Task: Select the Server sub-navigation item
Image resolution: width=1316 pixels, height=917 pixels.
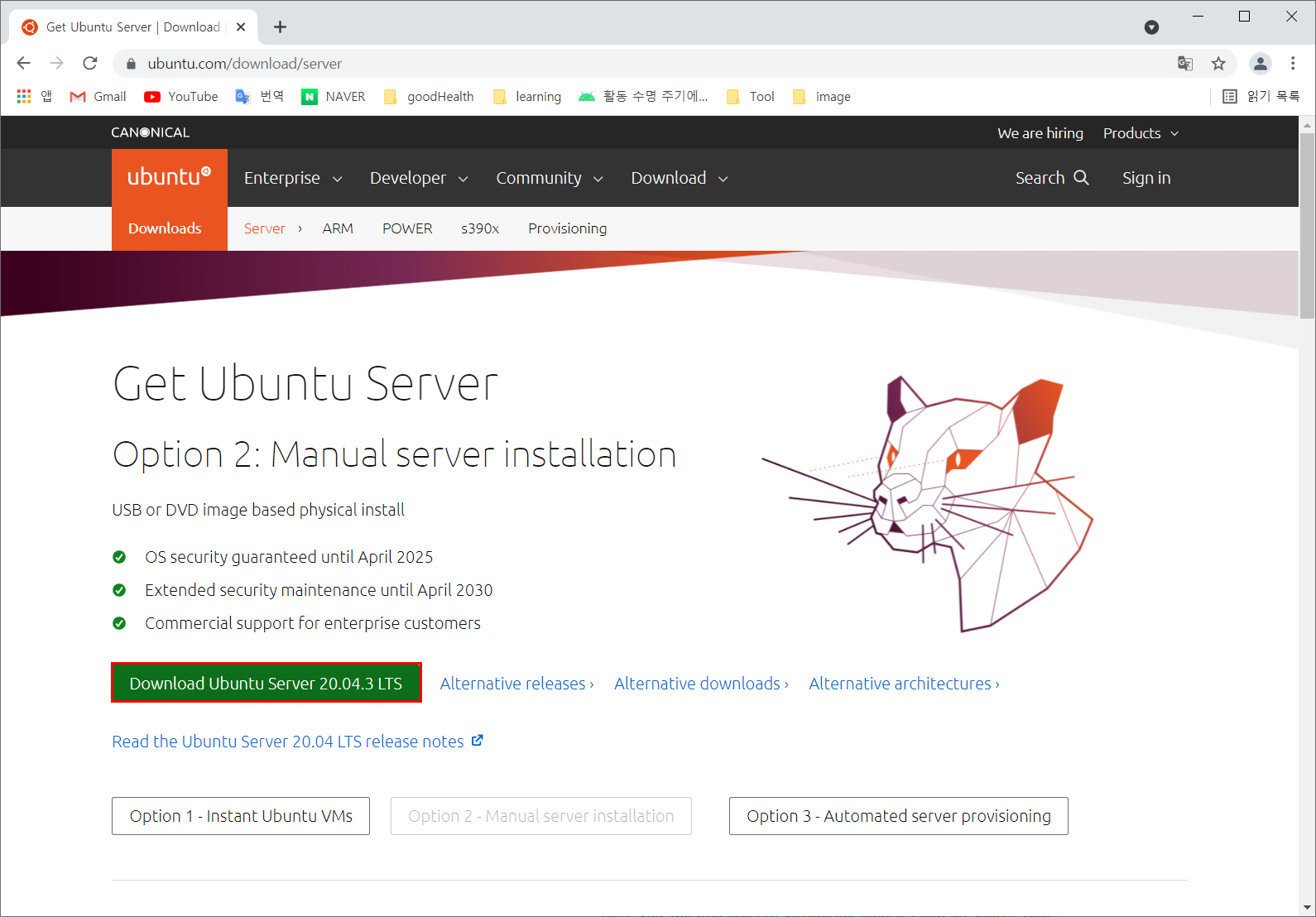Action: coord(265,228)
